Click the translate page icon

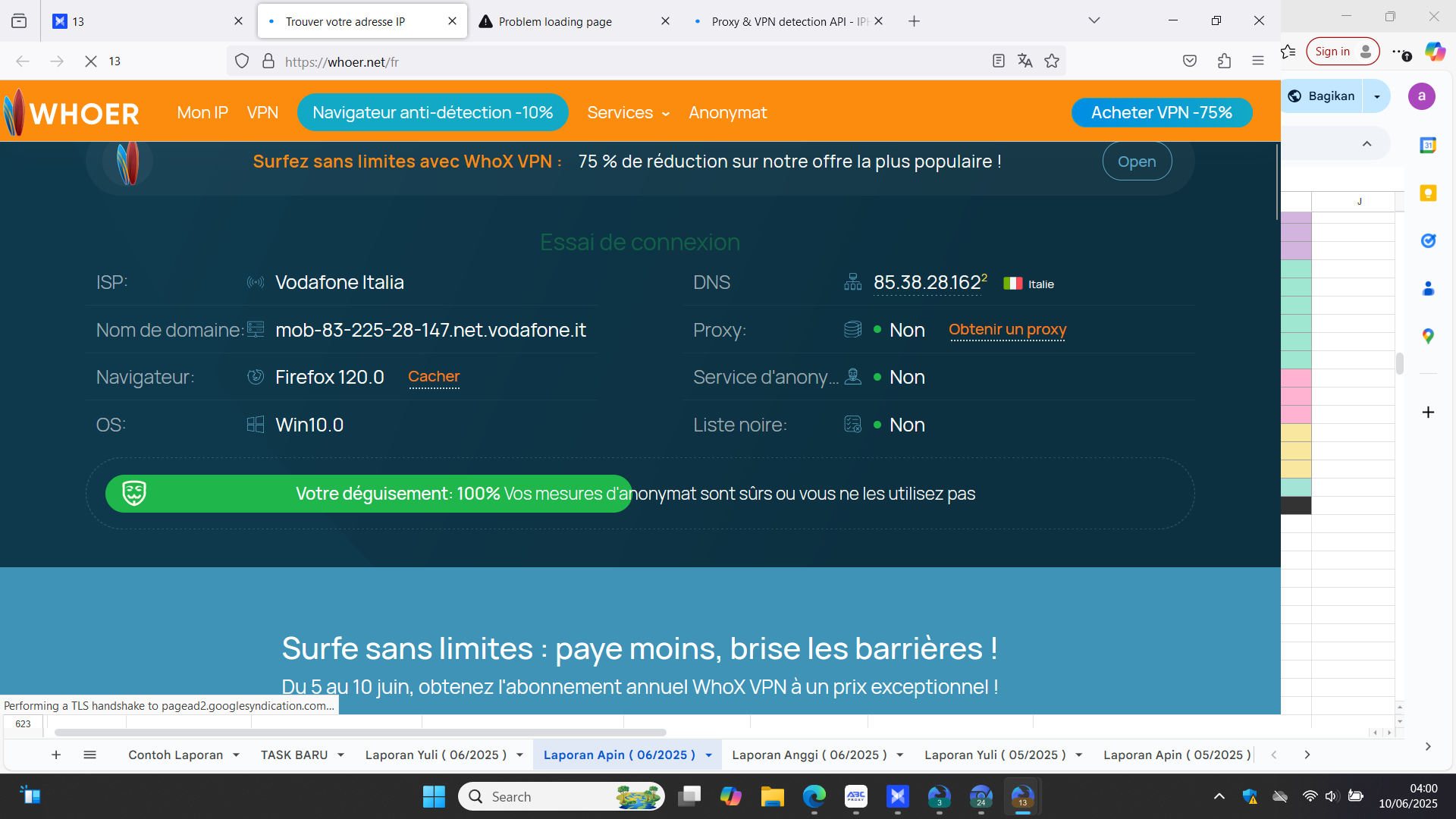(1025, 61)
